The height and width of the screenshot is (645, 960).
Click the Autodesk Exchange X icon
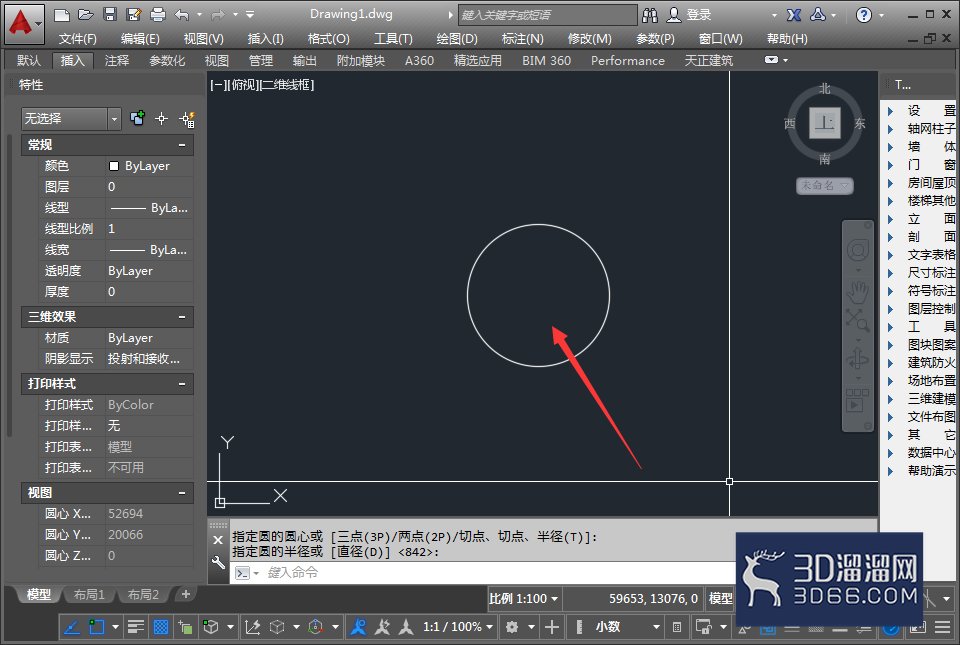794,15
